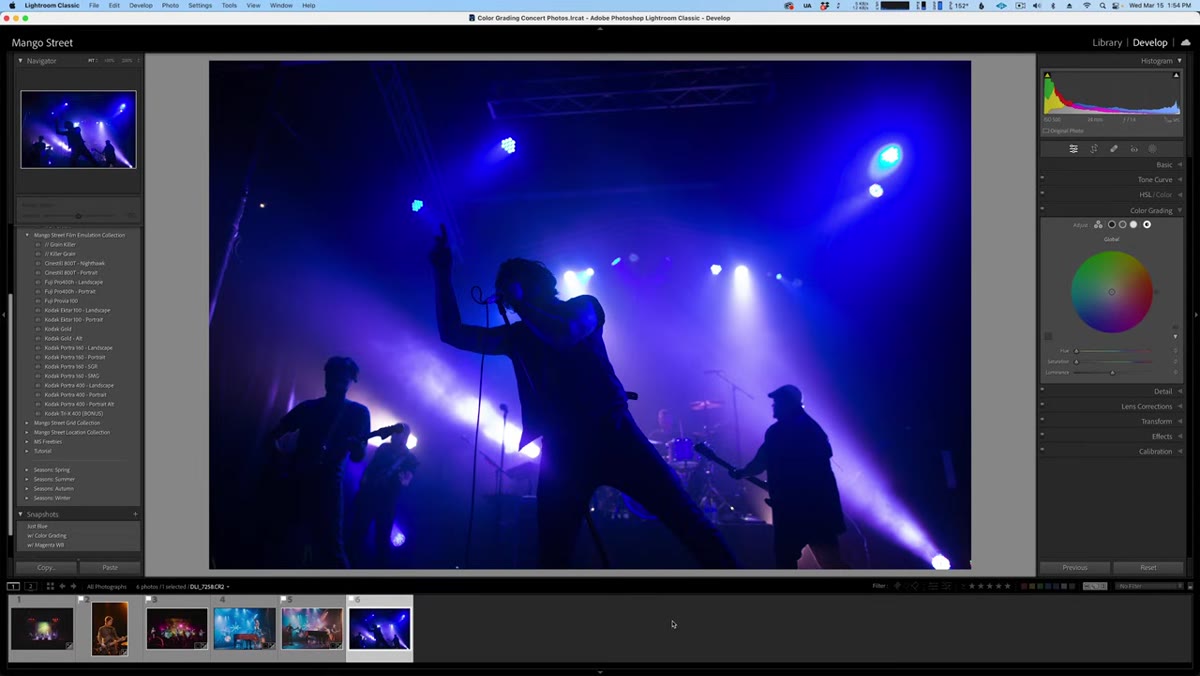Open the Settings menu
The height and width of the screenshot is (676, 1200).
coord(200,5)
